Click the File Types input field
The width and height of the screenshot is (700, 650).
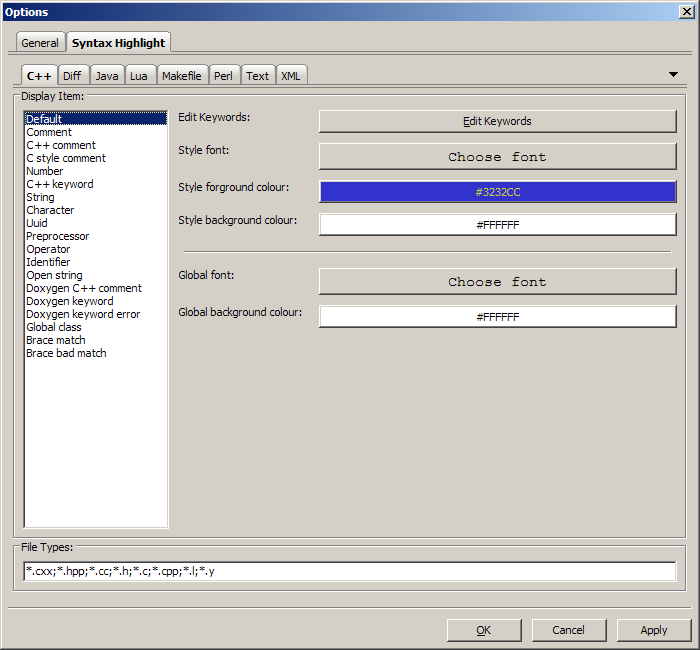coord(349,571)
